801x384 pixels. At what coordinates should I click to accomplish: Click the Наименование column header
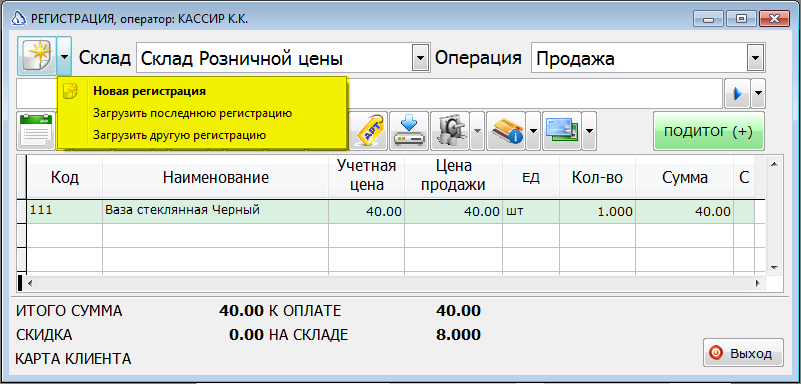coord(216,177)
